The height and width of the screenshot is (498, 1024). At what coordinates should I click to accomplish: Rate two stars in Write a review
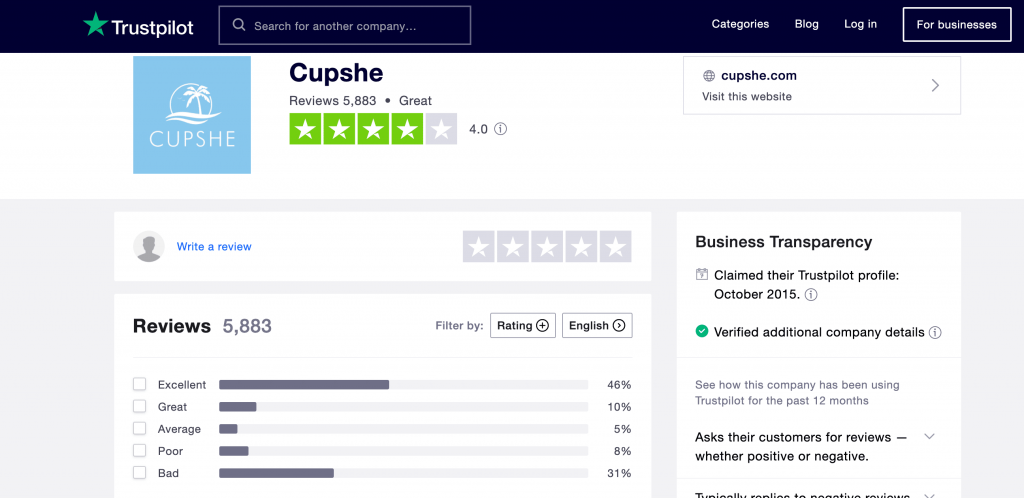513,247
